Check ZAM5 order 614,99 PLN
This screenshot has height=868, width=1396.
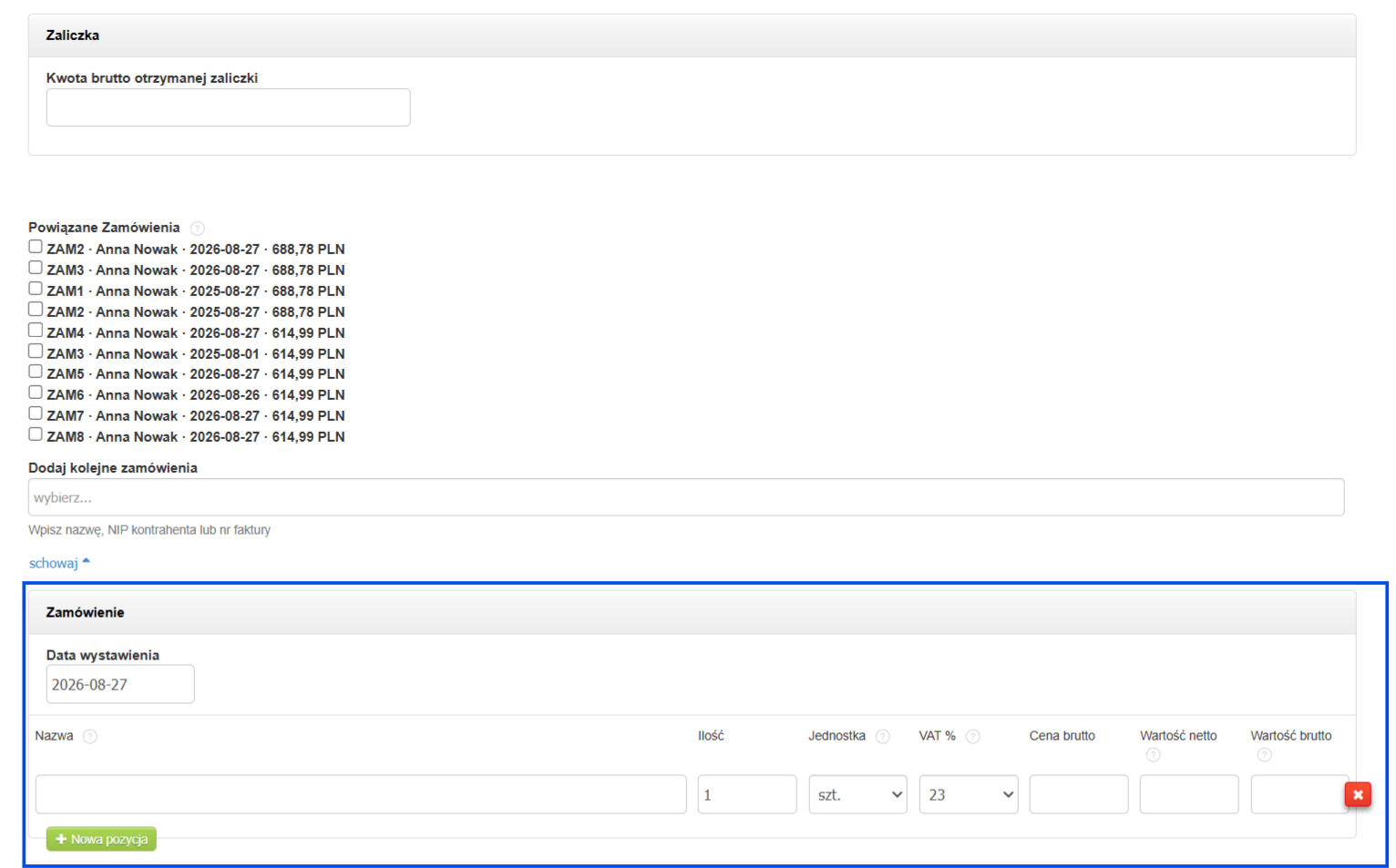click(x=36, y=372)
